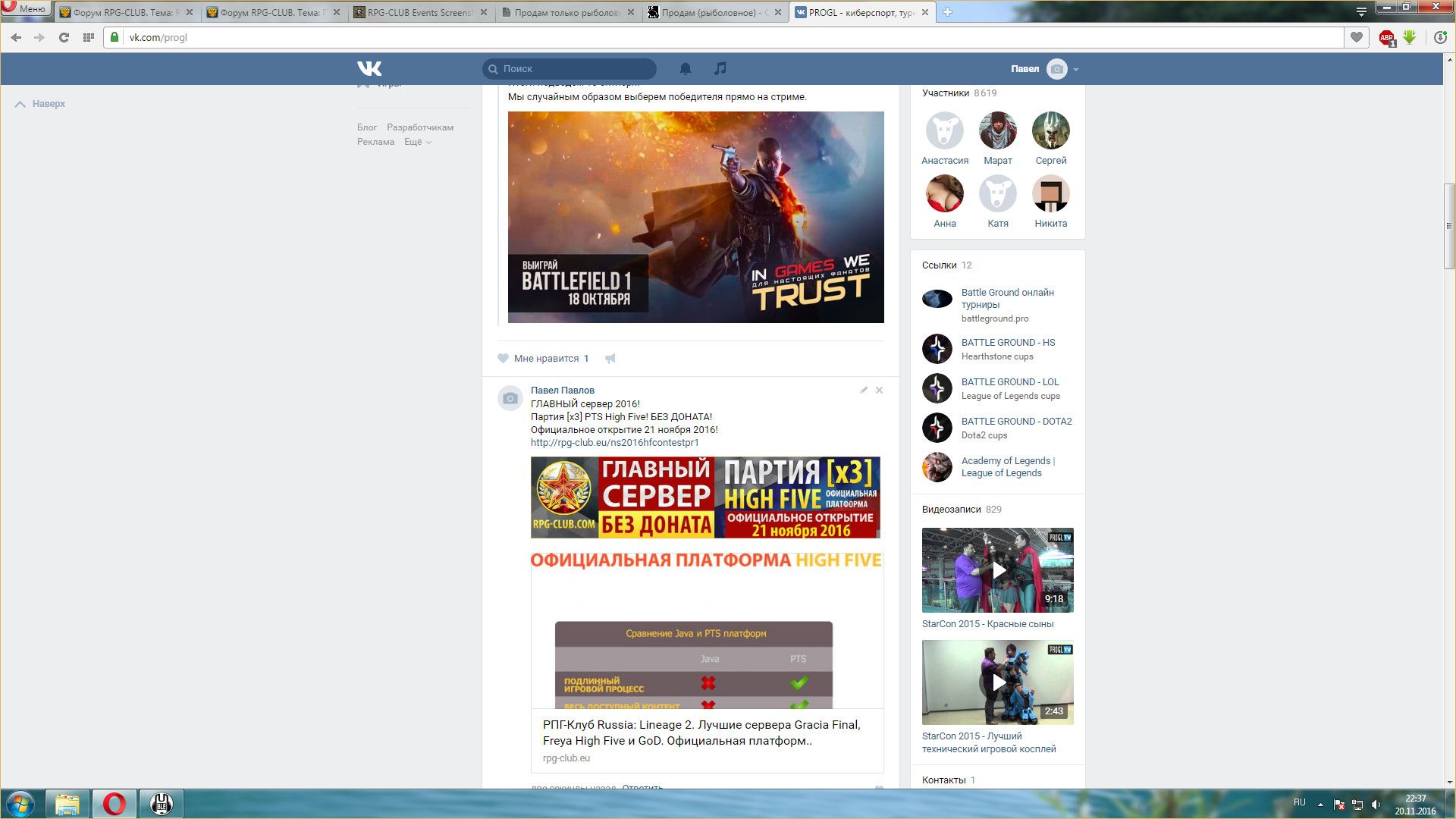This screenshot has width=1456, height=819.
Task: Click the browser Forward arrow
Action: (39, 37)
